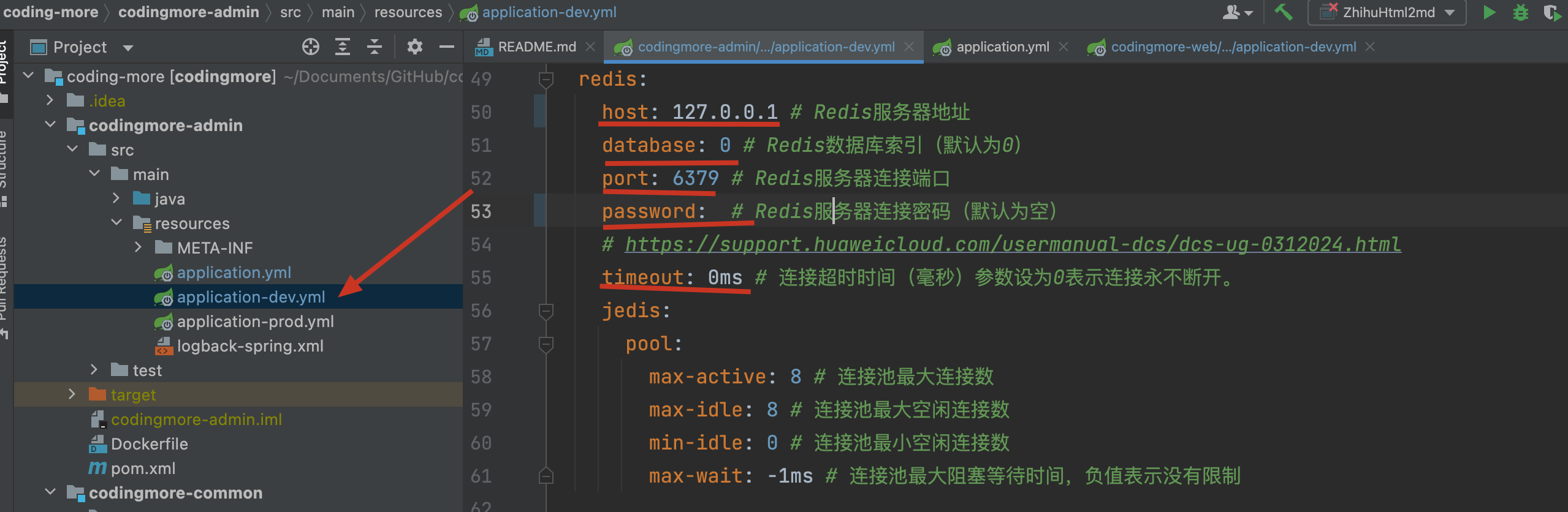
Task: Expand the java folder
Action: [x=116, y=198]
